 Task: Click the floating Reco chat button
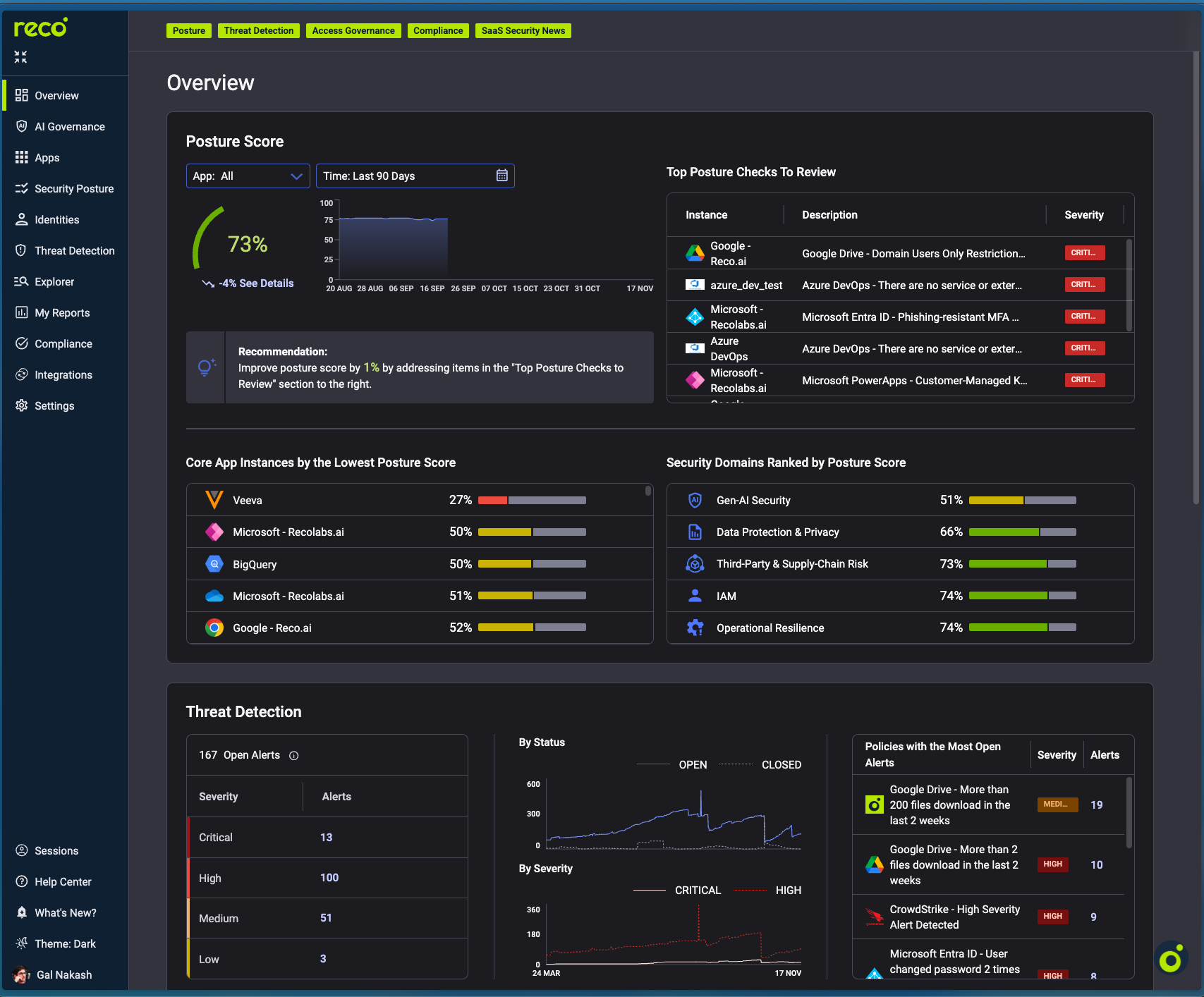point(1172,959)
